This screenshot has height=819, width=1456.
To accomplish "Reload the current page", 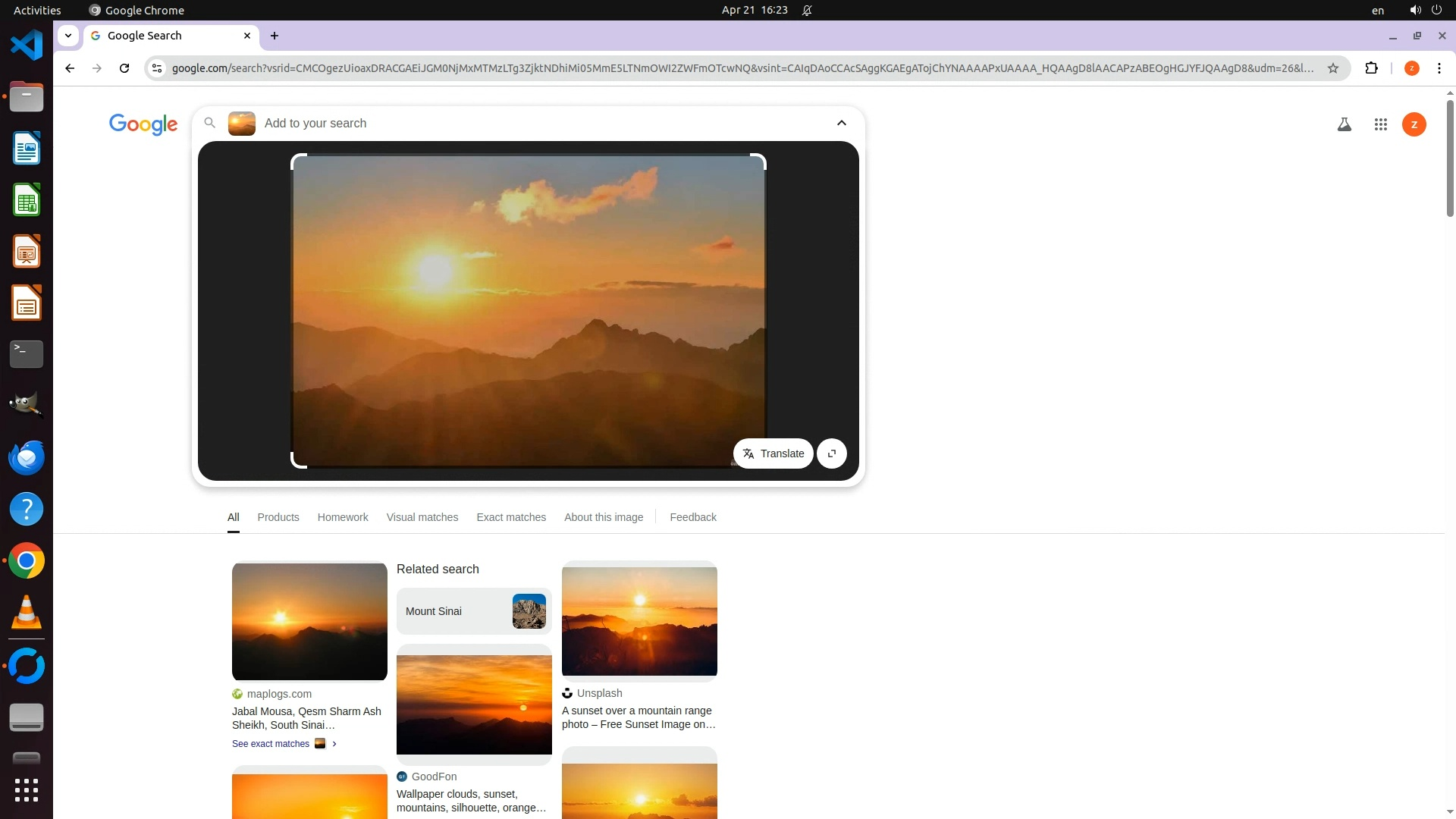I will pos(124,68).
